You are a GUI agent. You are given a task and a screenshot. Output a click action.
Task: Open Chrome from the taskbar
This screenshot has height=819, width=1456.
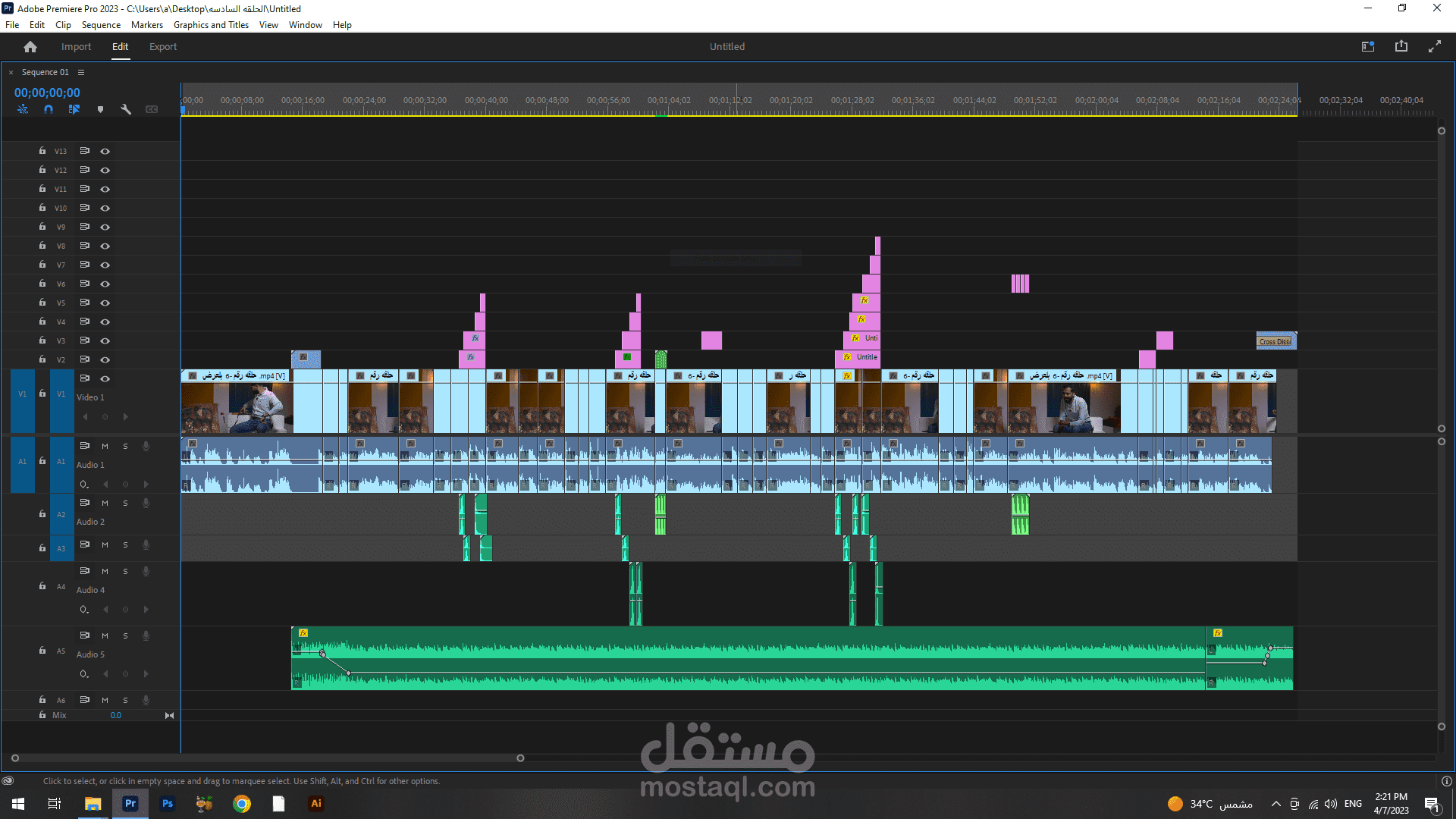coord(242,804)
